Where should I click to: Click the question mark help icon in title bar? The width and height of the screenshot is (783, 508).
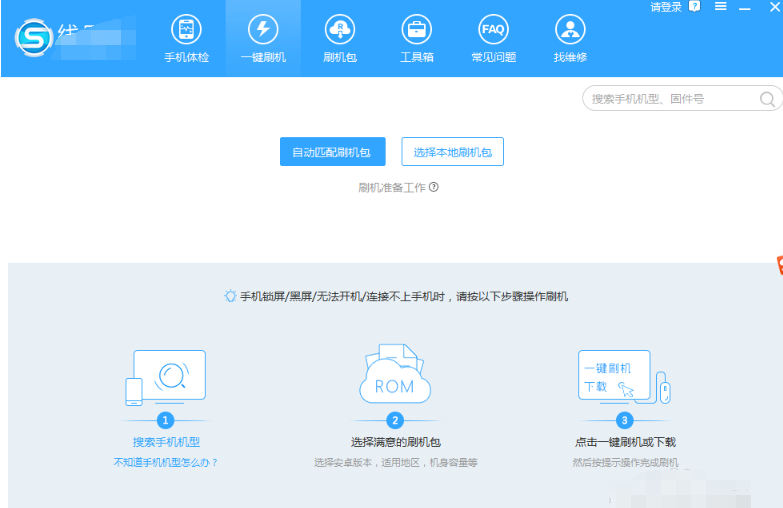pos(695,7)
